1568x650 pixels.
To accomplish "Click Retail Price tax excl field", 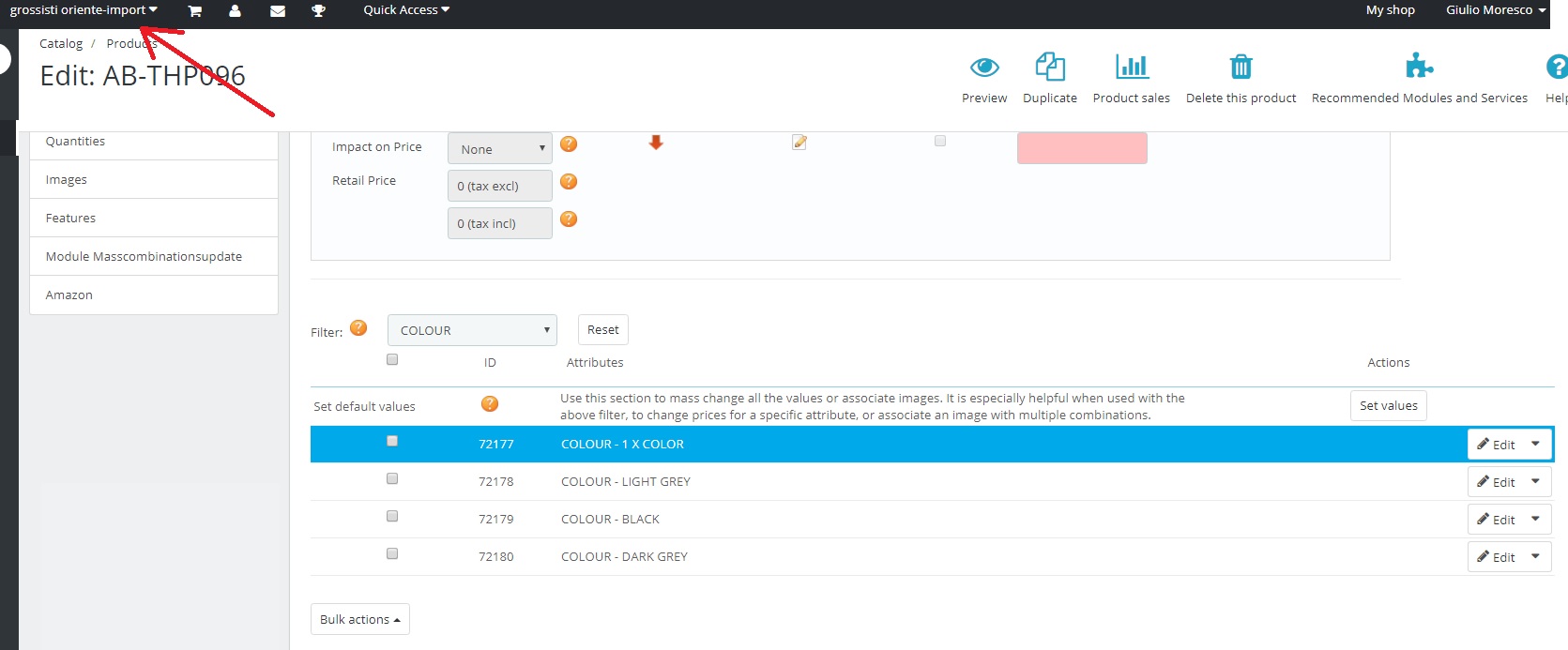I will pos(500,186).
